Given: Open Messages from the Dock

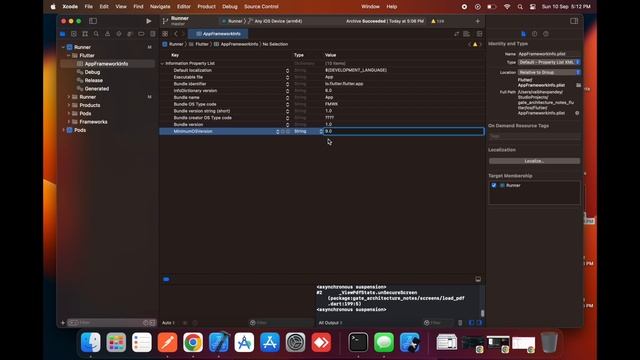Looking at the screenshot, I should click(384, 342).
